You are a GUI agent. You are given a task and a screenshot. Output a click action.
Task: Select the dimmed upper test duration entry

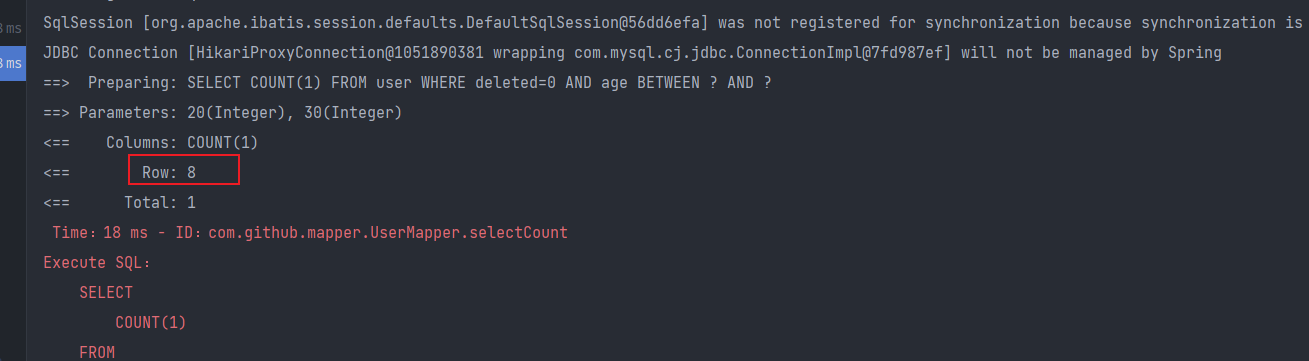(x=12, y=27)
